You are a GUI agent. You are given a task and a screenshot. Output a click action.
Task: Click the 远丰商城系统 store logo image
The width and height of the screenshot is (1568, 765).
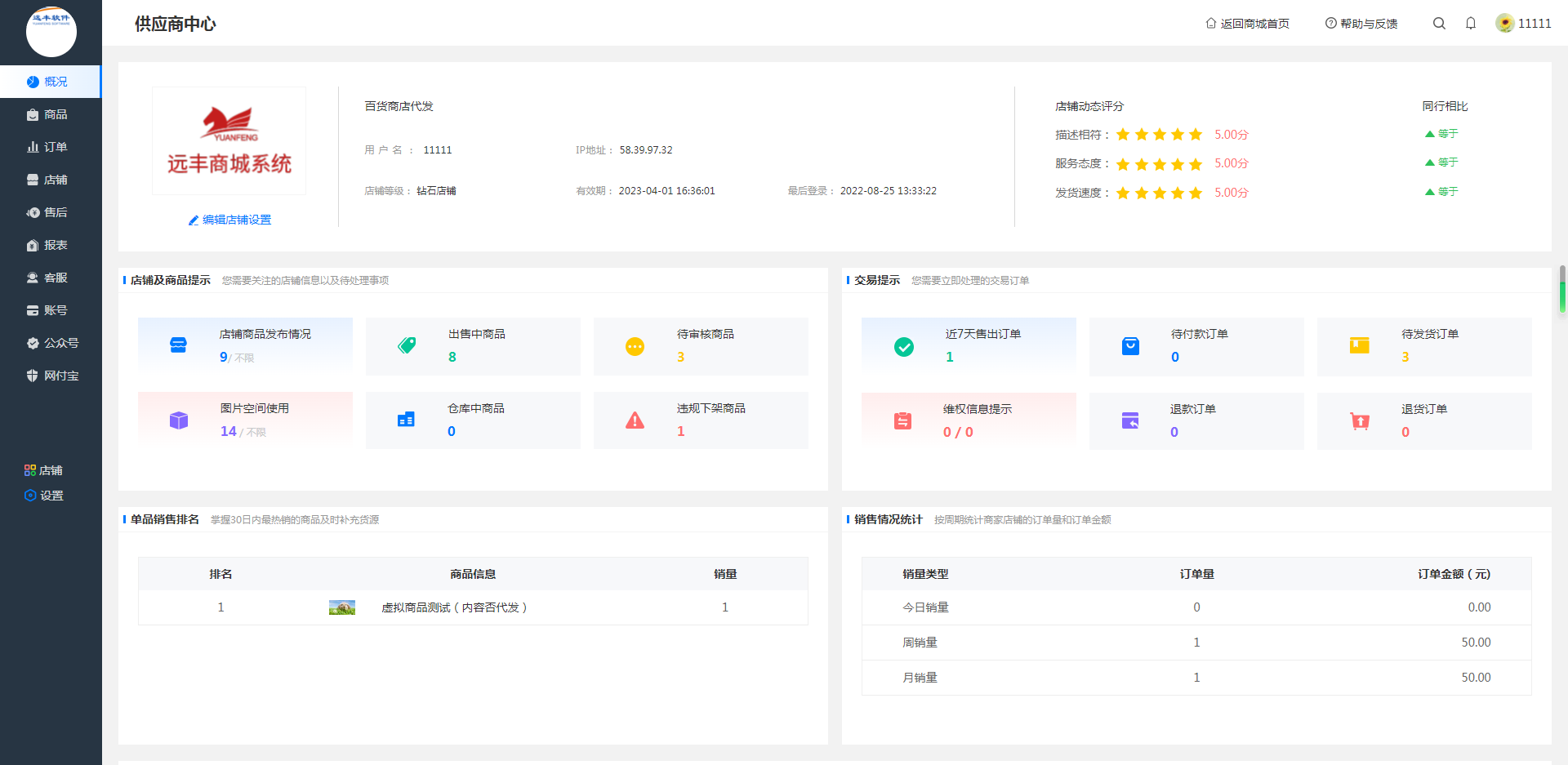[229, 140]
